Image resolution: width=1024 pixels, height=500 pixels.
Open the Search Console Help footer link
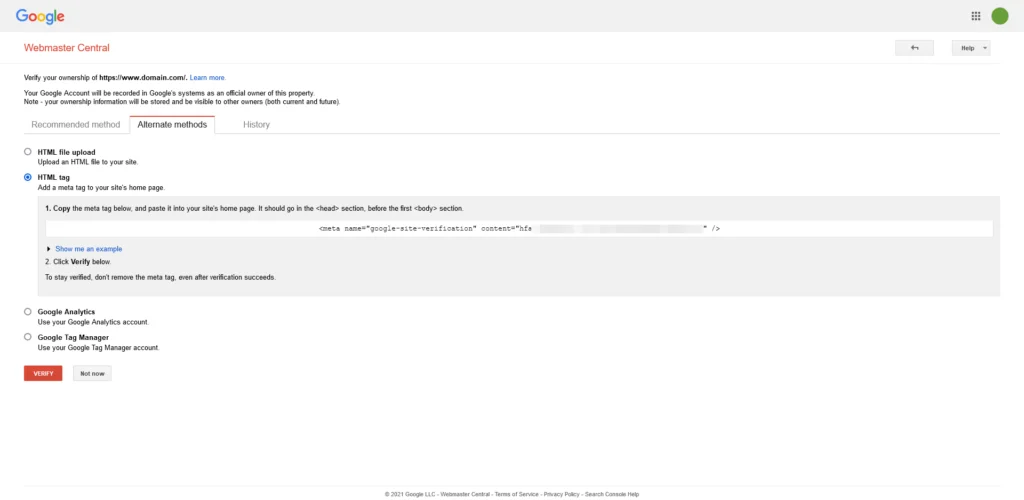pyautogui.click(x=612, y=495)
